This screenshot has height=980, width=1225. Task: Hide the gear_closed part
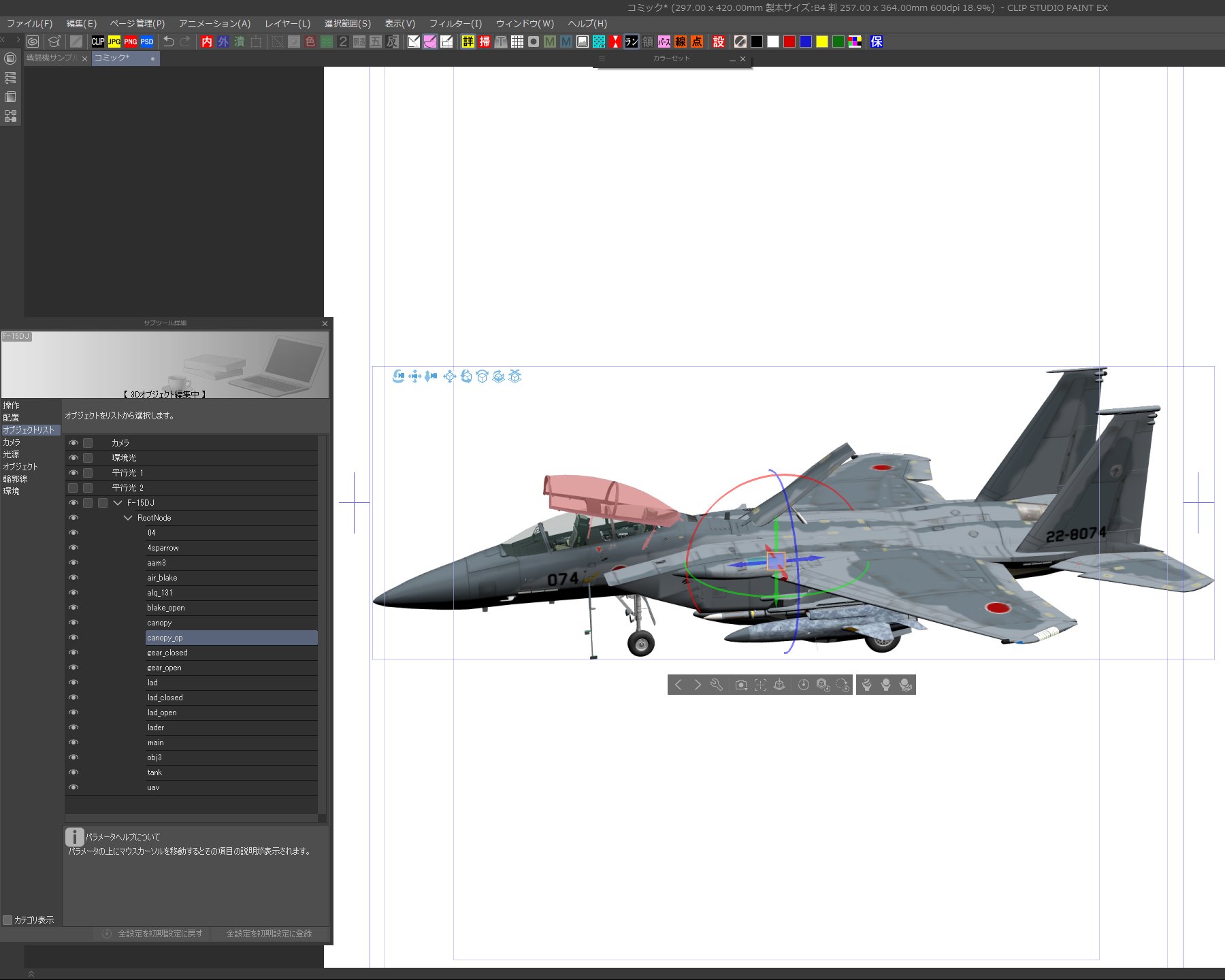73,653
